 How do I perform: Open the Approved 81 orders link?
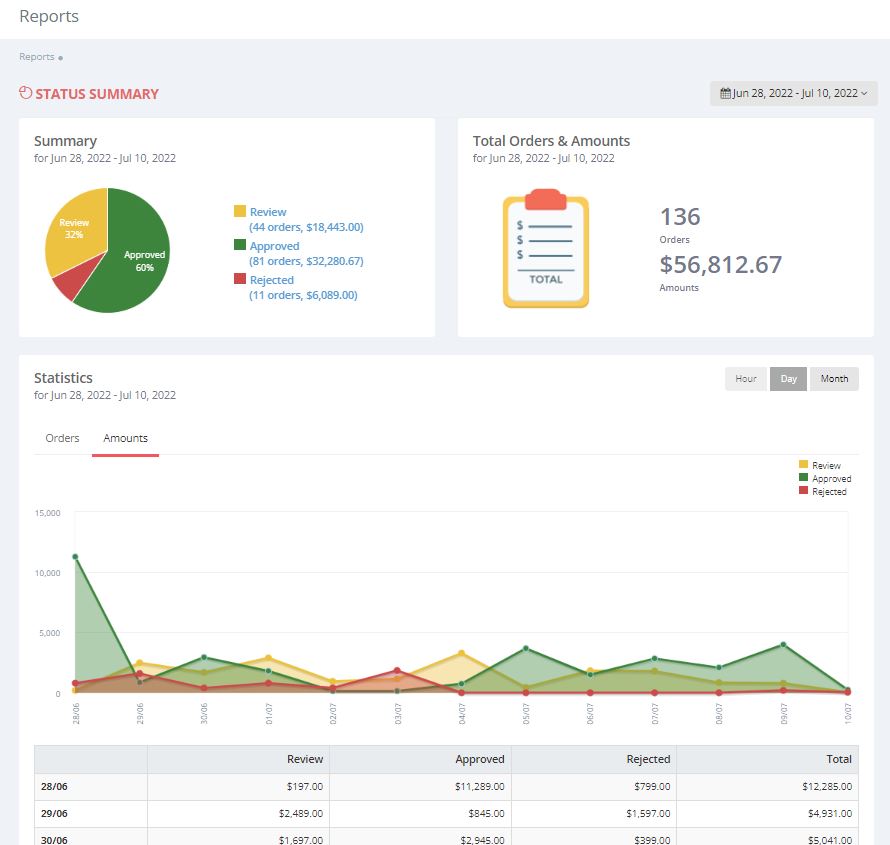(307, 260)
